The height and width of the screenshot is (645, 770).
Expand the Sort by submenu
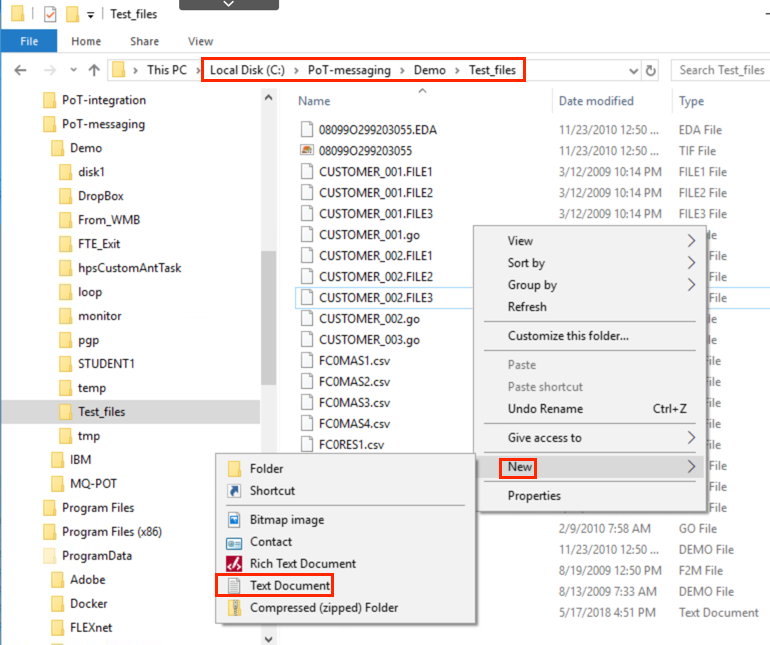click(591, 263)
